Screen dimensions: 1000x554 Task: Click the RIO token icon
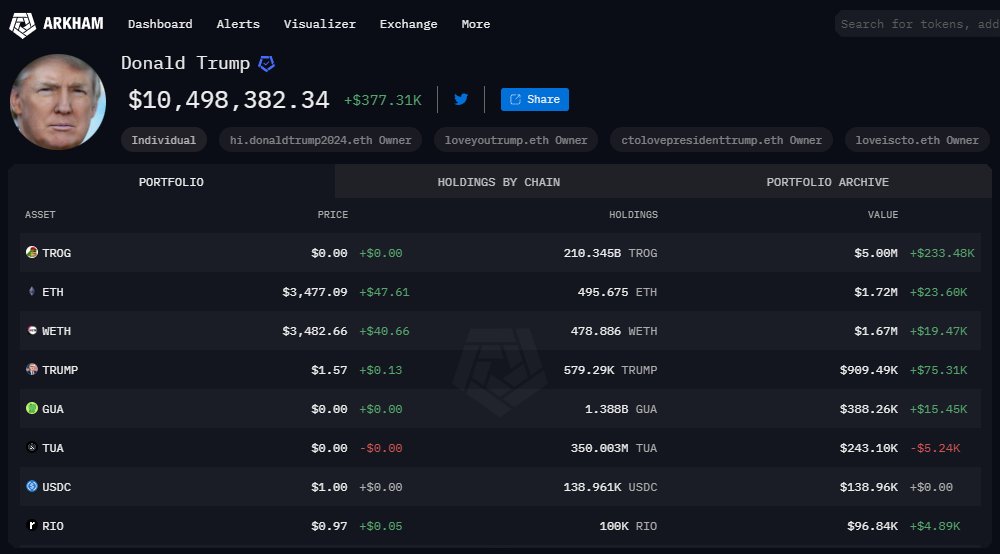pyautogui.click(x=31, y=525)
